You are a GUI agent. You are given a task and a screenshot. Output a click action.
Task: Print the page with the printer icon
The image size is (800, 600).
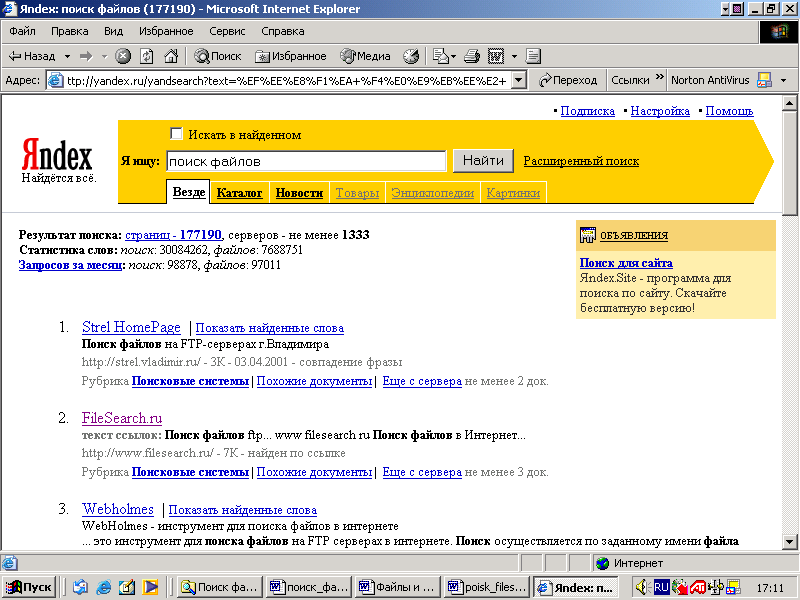[x=472, y=56]
